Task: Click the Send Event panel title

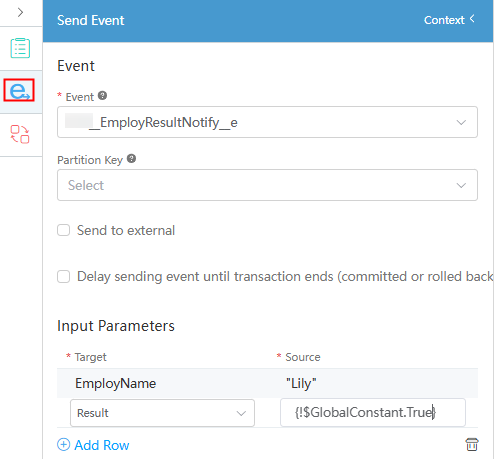Action: [91, 20]
